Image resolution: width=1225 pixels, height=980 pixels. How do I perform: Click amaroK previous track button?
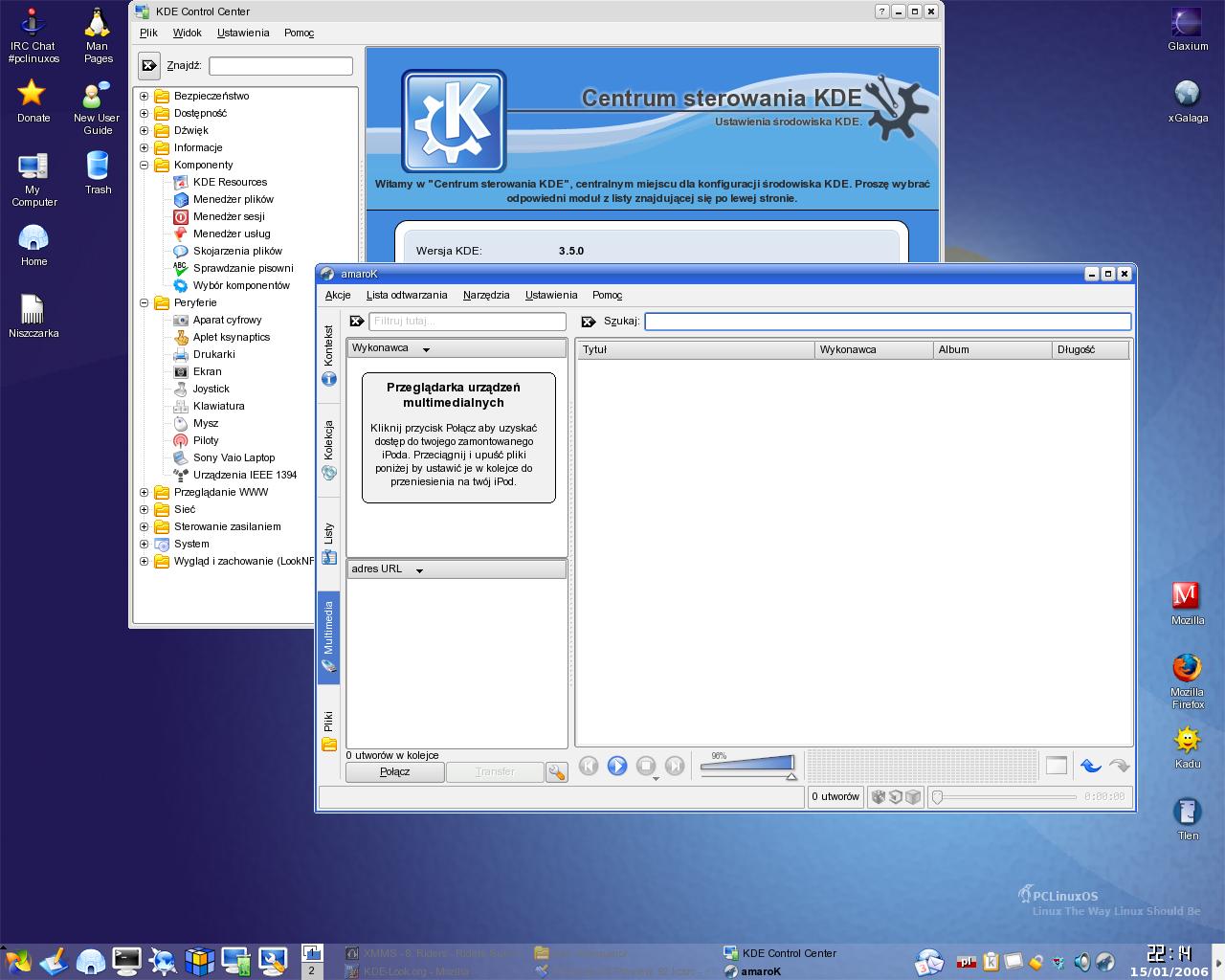tap(589, 766)
